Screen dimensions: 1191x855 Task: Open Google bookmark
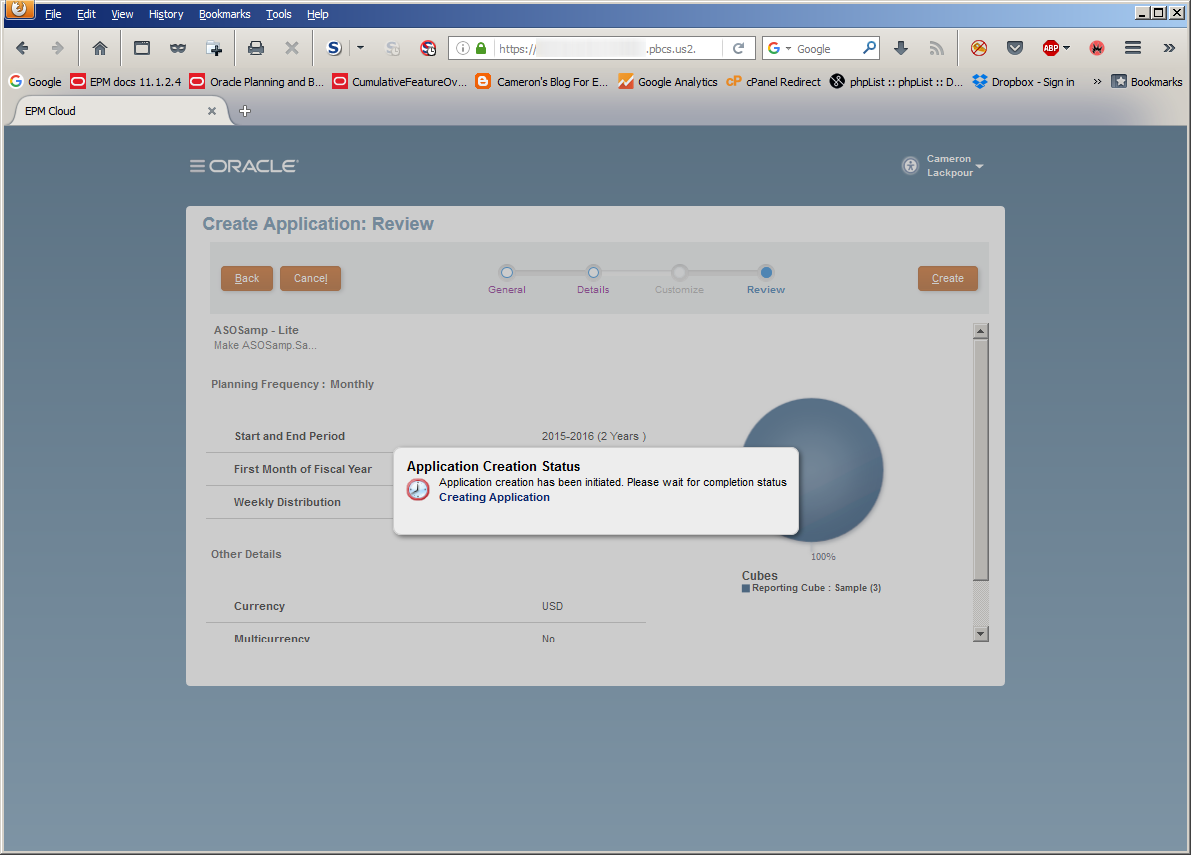click(35, 81)
